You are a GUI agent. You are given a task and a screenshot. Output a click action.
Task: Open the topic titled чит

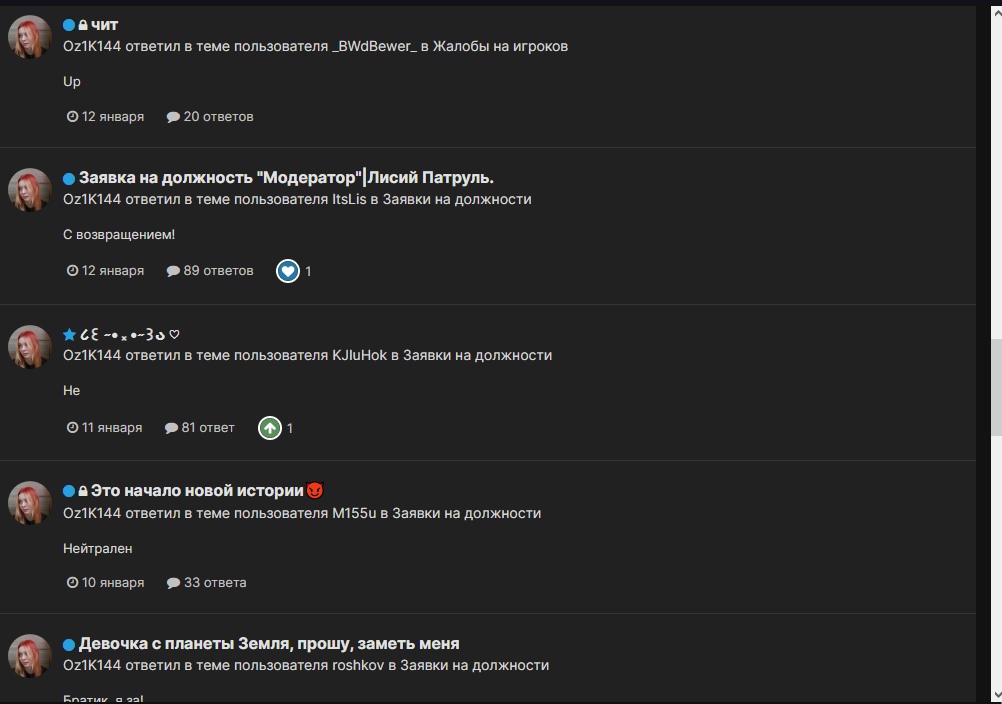[x=104, y=25]
